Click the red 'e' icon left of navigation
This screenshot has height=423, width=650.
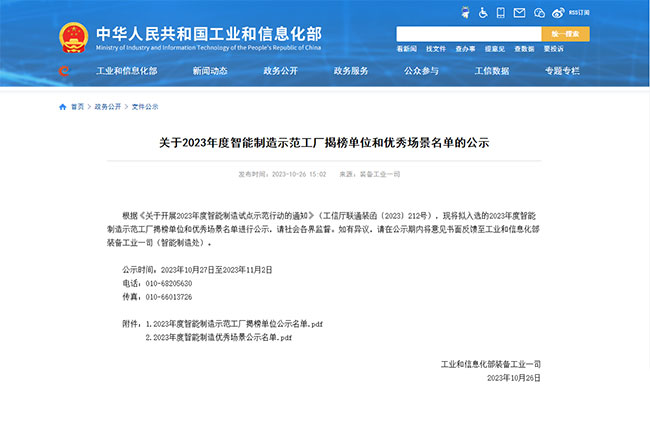tap(63, 71)
